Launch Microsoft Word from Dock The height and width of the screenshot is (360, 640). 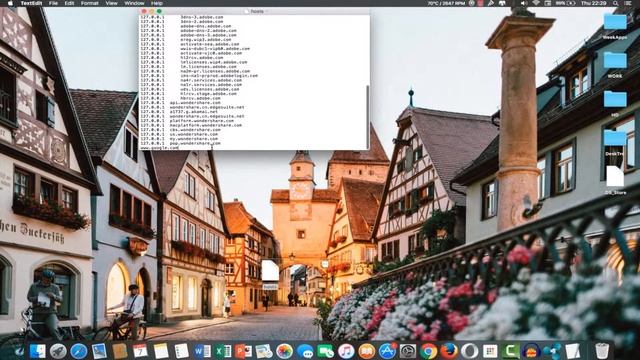[202, 351]
